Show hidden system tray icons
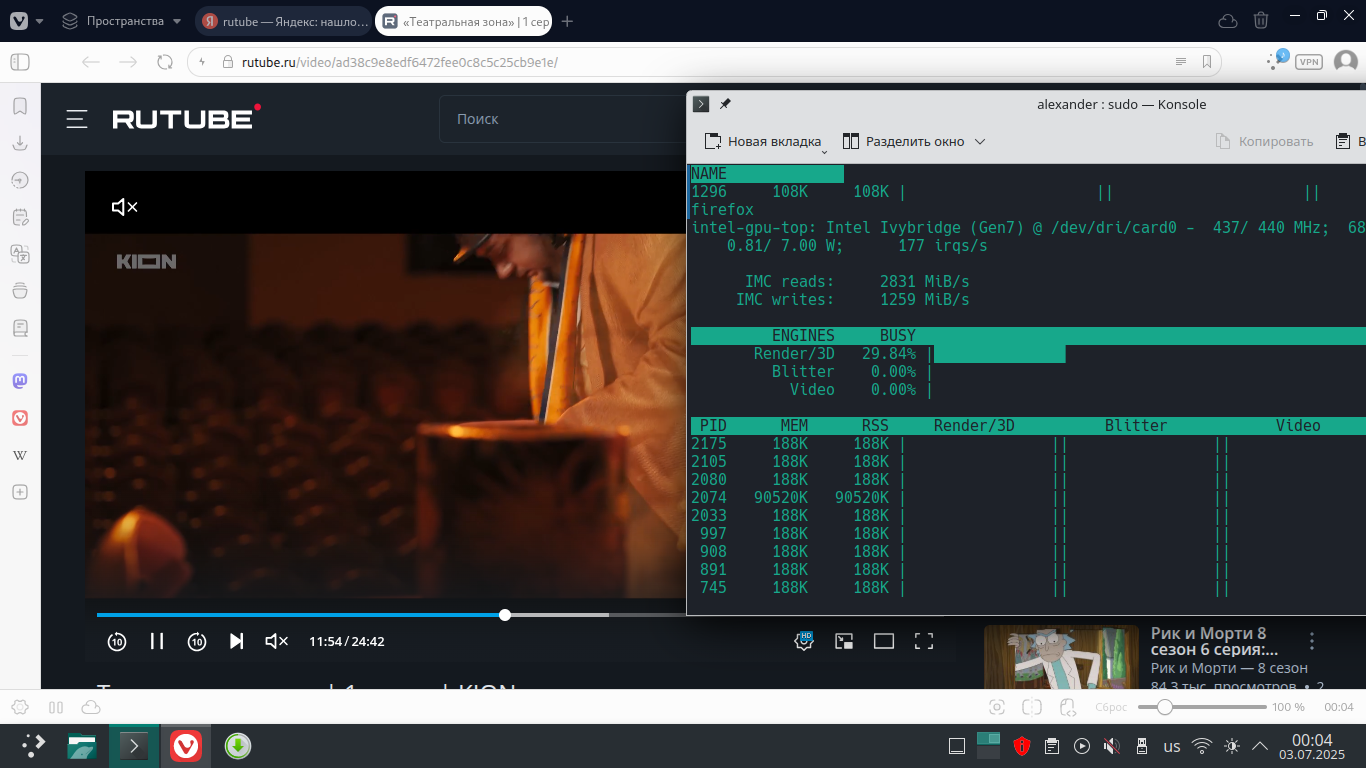1366x768 pixels. (1261, 746)
